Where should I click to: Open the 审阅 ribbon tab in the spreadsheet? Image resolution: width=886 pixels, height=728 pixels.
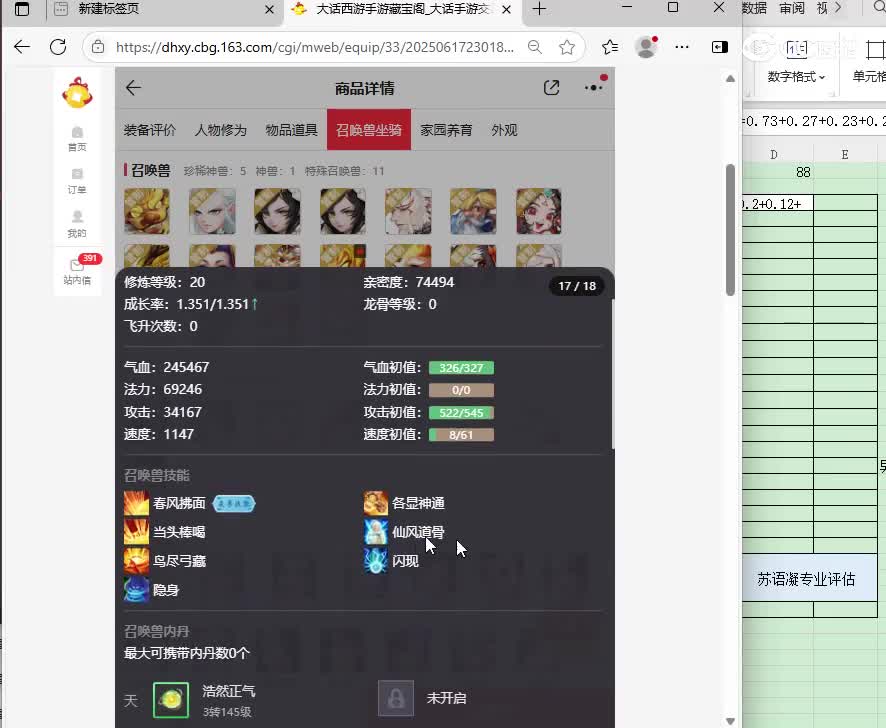coord(792,8)
